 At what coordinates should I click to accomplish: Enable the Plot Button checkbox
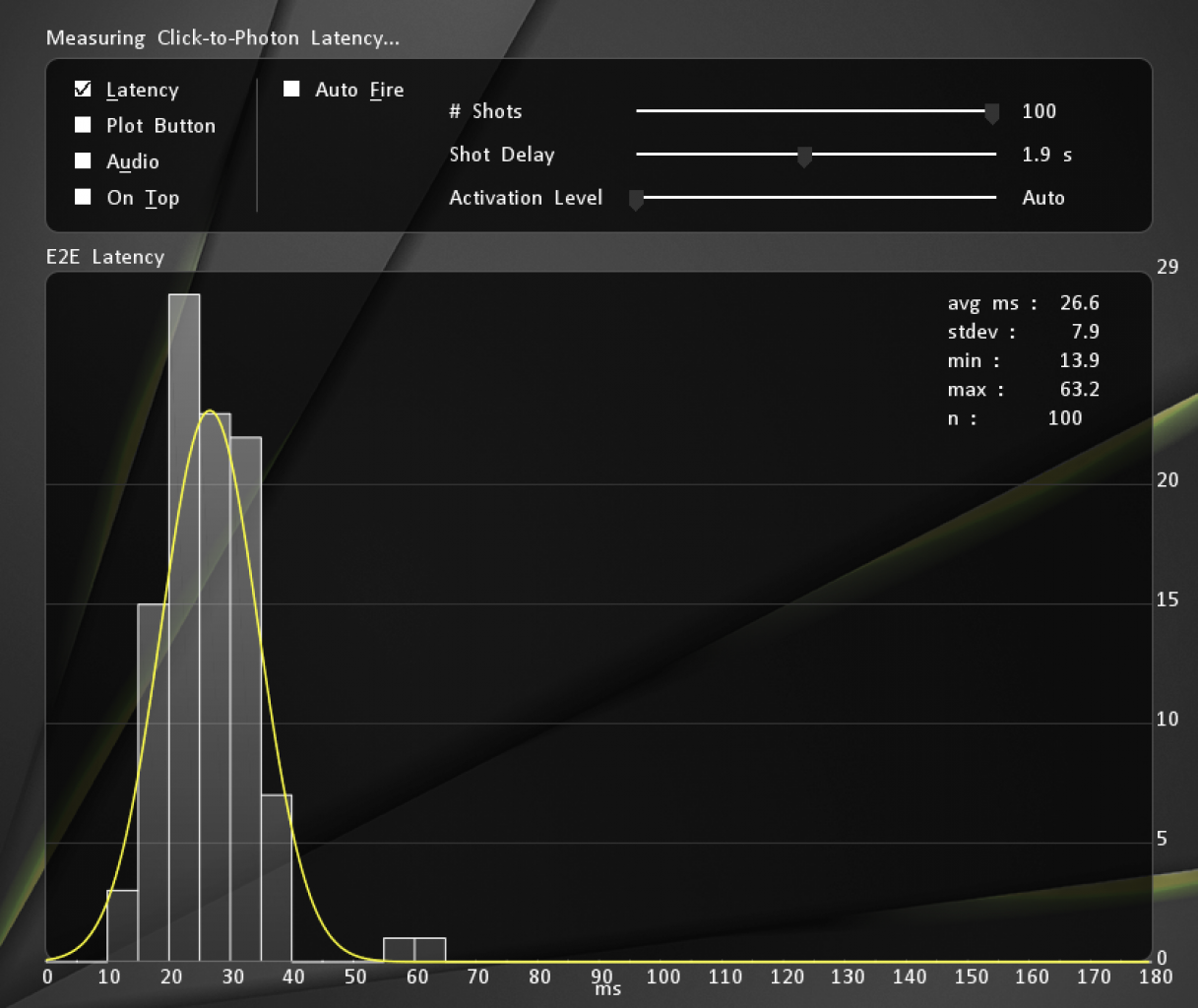(x=84, y=125)
